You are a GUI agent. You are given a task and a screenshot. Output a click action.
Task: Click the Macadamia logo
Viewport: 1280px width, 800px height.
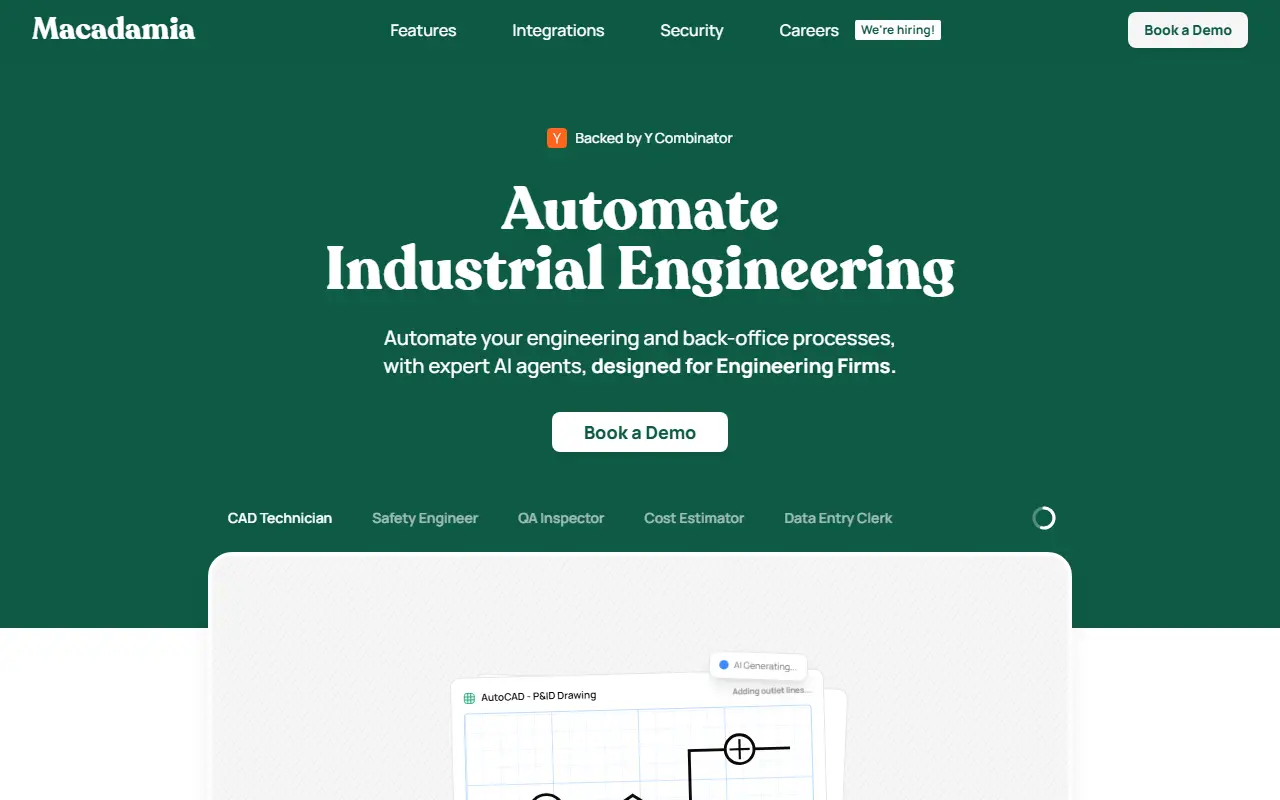tap(114, 29)
